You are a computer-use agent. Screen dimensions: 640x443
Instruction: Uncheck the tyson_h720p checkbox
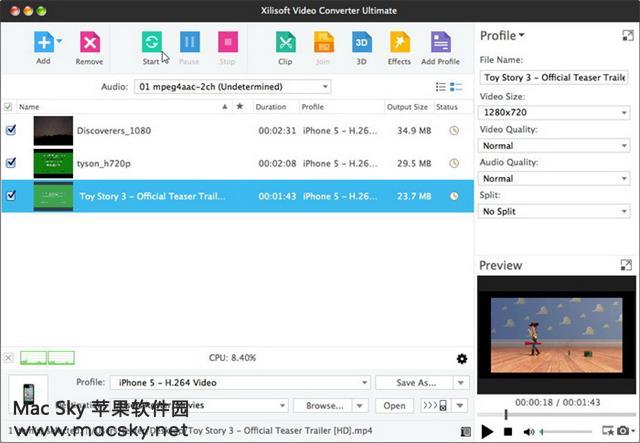coord(11,163)
